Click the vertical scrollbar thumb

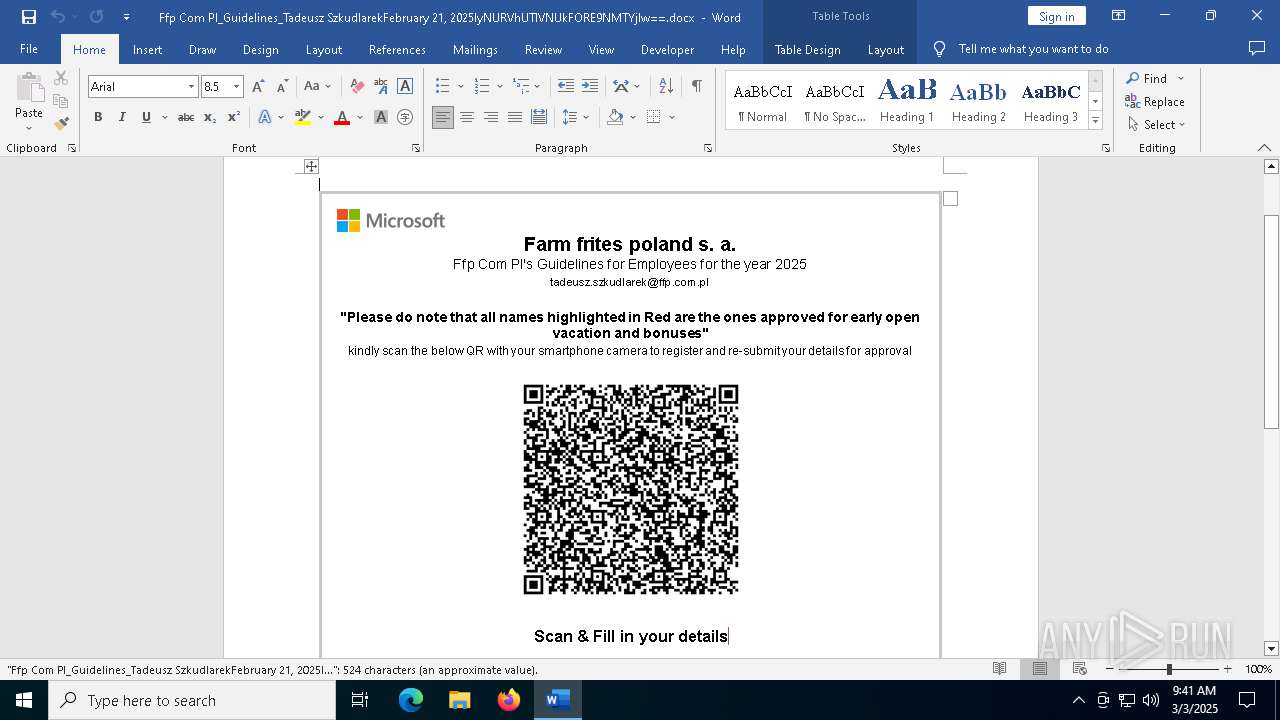pos(1271,322)
